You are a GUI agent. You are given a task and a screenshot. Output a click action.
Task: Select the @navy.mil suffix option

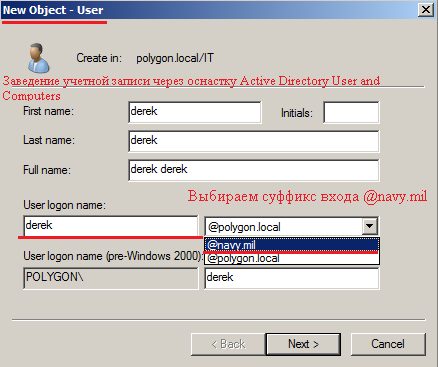tap(292, 245)
